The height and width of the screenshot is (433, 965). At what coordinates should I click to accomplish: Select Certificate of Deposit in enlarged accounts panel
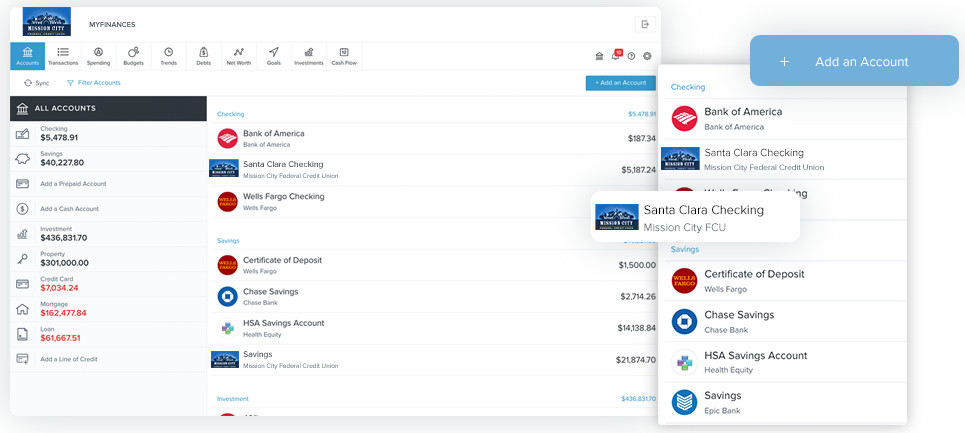click(783, 281)
